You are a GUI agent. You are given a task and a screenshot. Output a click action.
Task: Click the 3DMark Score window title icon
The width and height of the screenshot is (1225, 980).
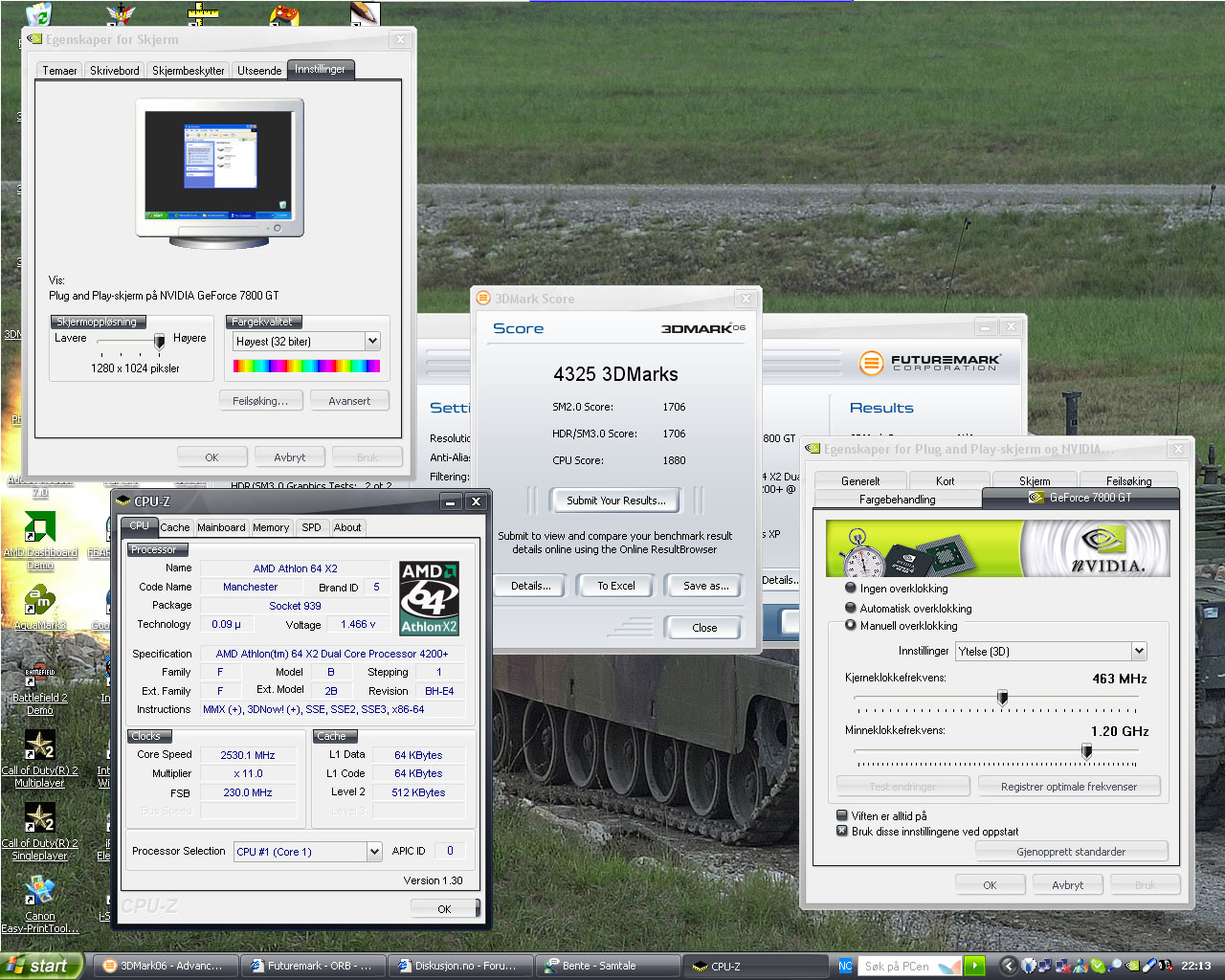[483, 299]
